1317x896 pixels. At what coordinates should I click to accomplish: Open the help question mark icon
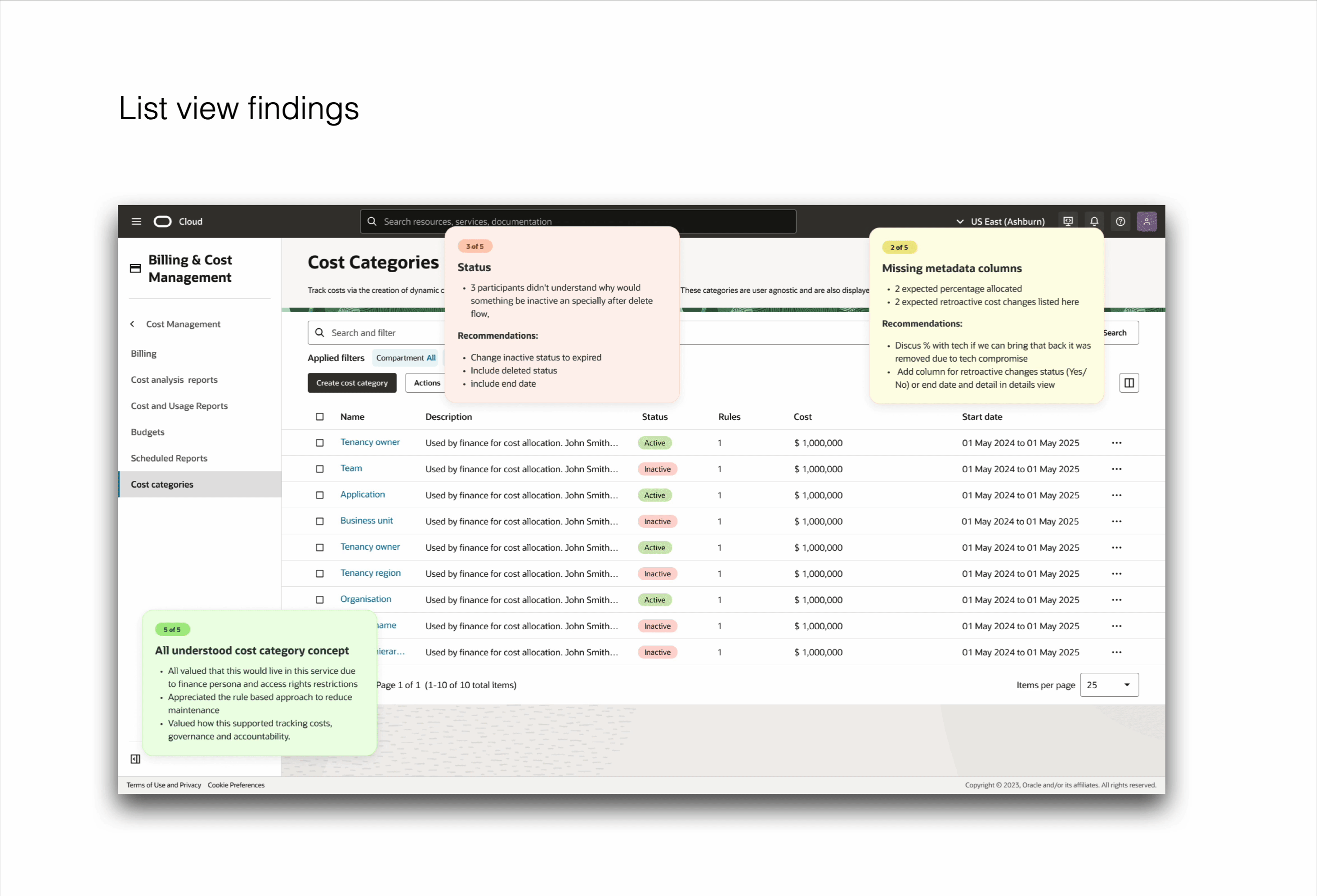(x=1120, y=222)
